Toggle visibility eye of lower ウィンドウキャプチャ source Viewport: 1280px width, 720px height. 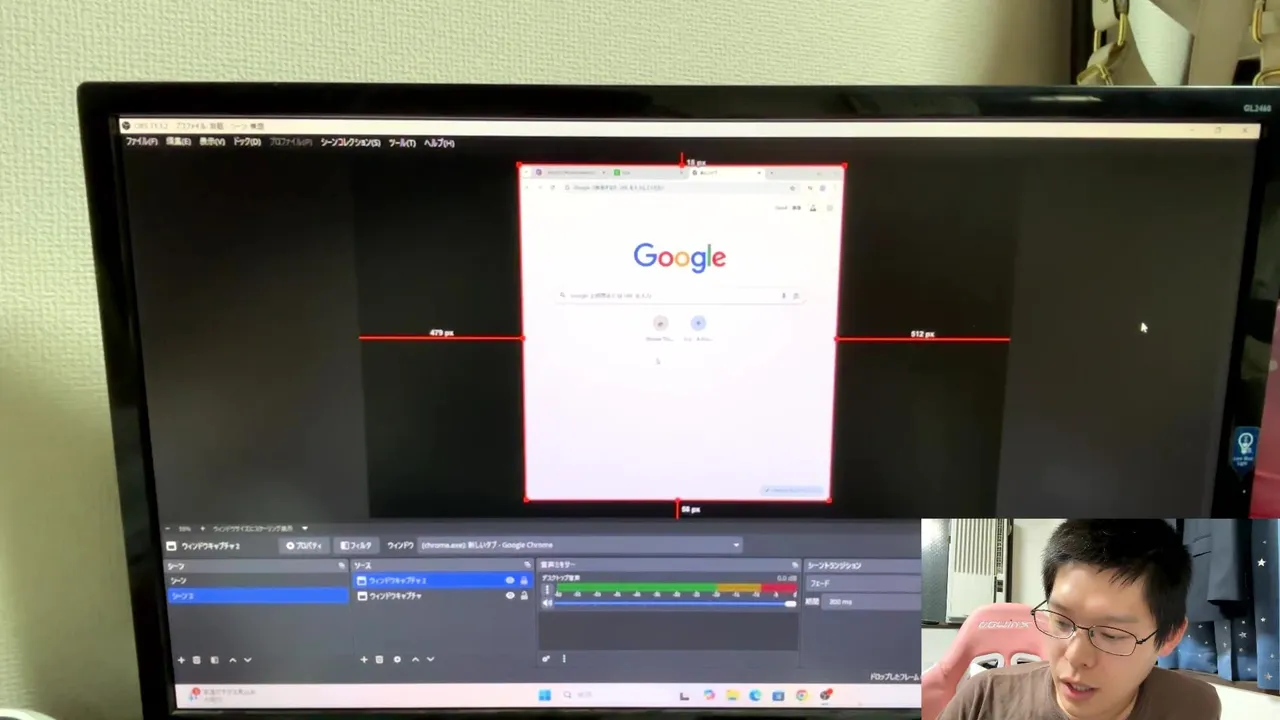pos(510,596)
